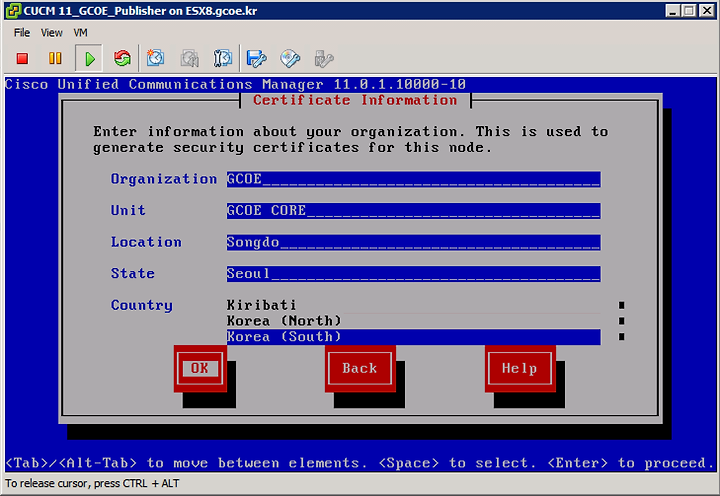This screenshot has height=496, width=720.
Task: Click the vSphere console title bar icon
Action: tap(13, 10)
